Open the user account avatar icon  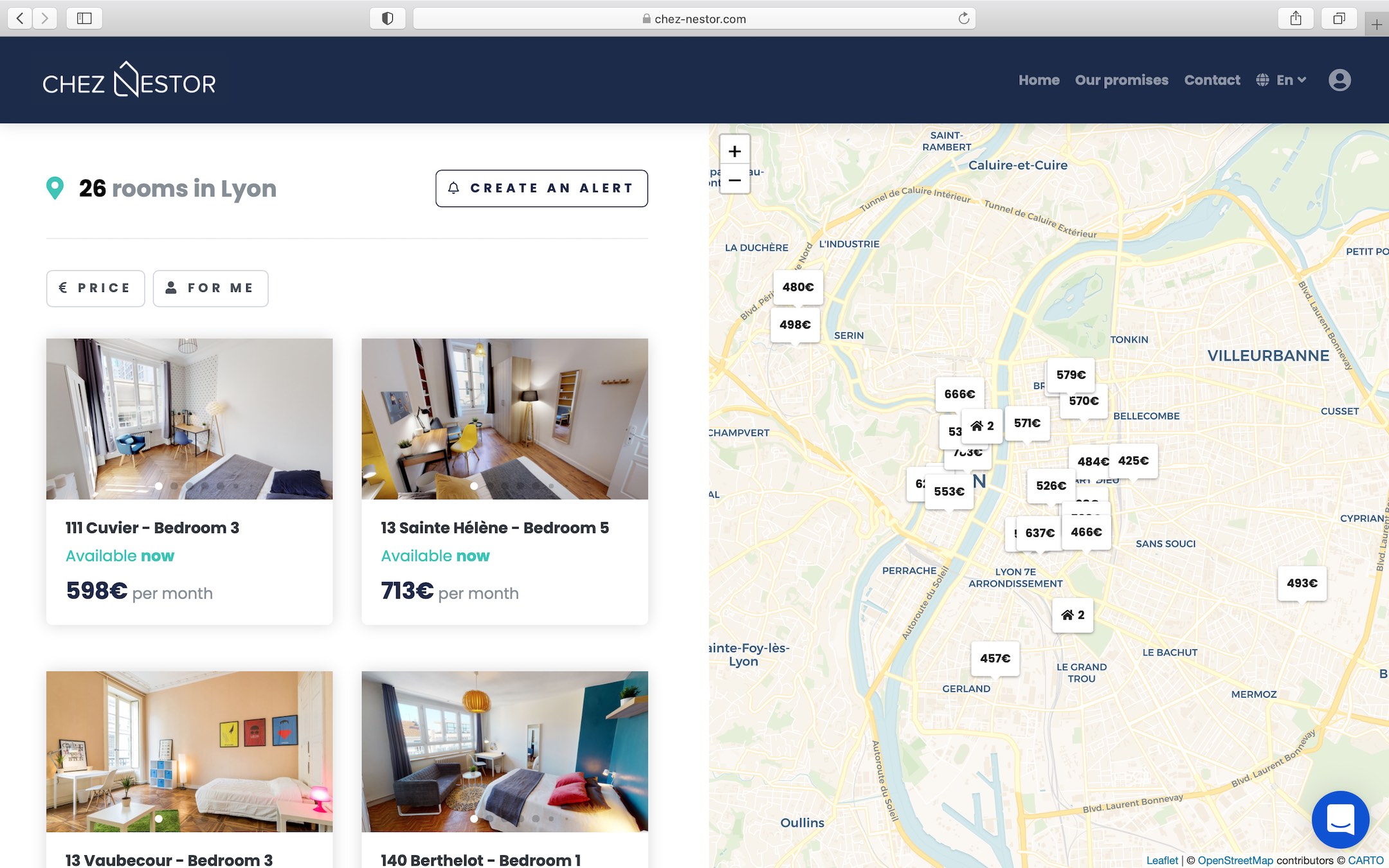[x=1339, y=80]
